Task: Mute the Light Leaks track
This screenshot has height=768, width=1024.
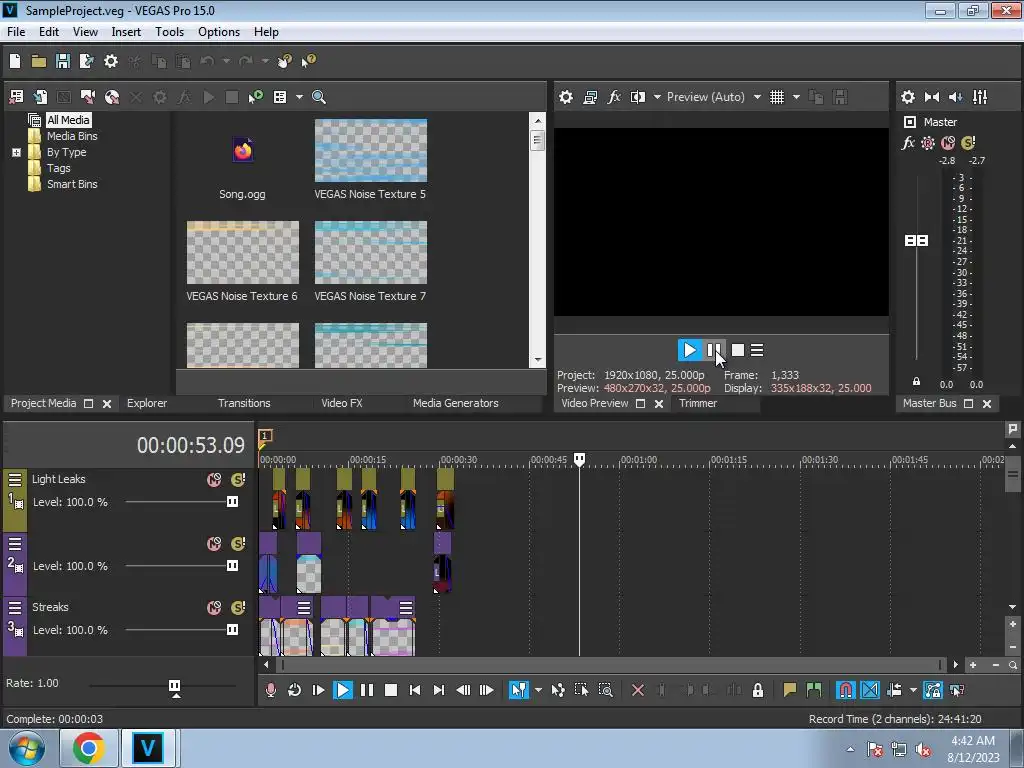Action: pos(214,480)
